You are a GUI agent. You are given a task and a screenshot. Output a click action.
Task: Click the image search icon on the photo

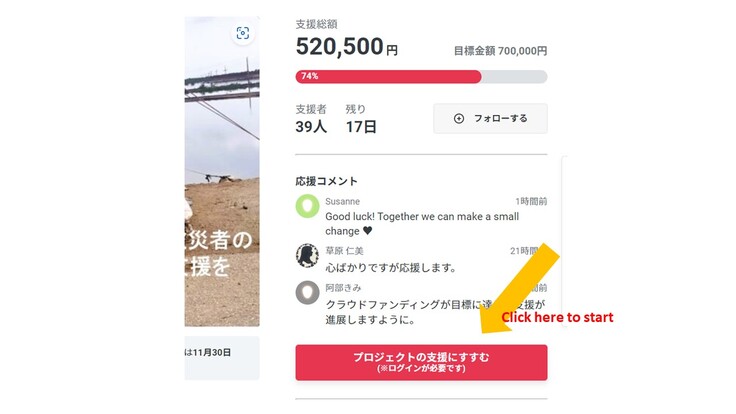(242, 33)
